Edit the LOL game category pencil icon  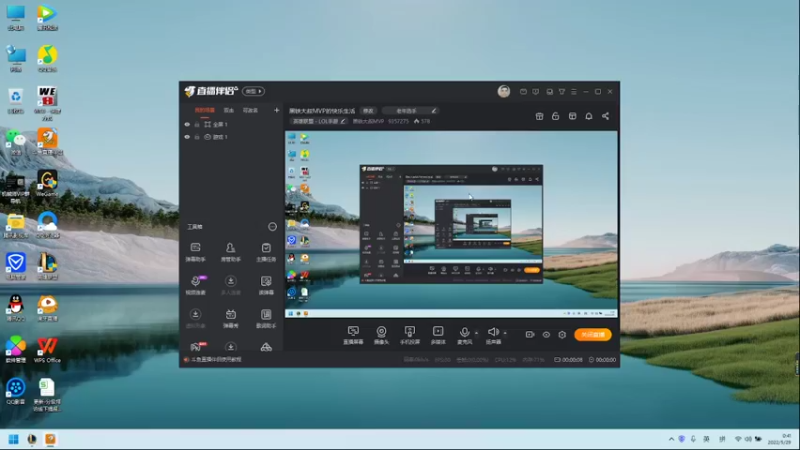tap(343, 121)
